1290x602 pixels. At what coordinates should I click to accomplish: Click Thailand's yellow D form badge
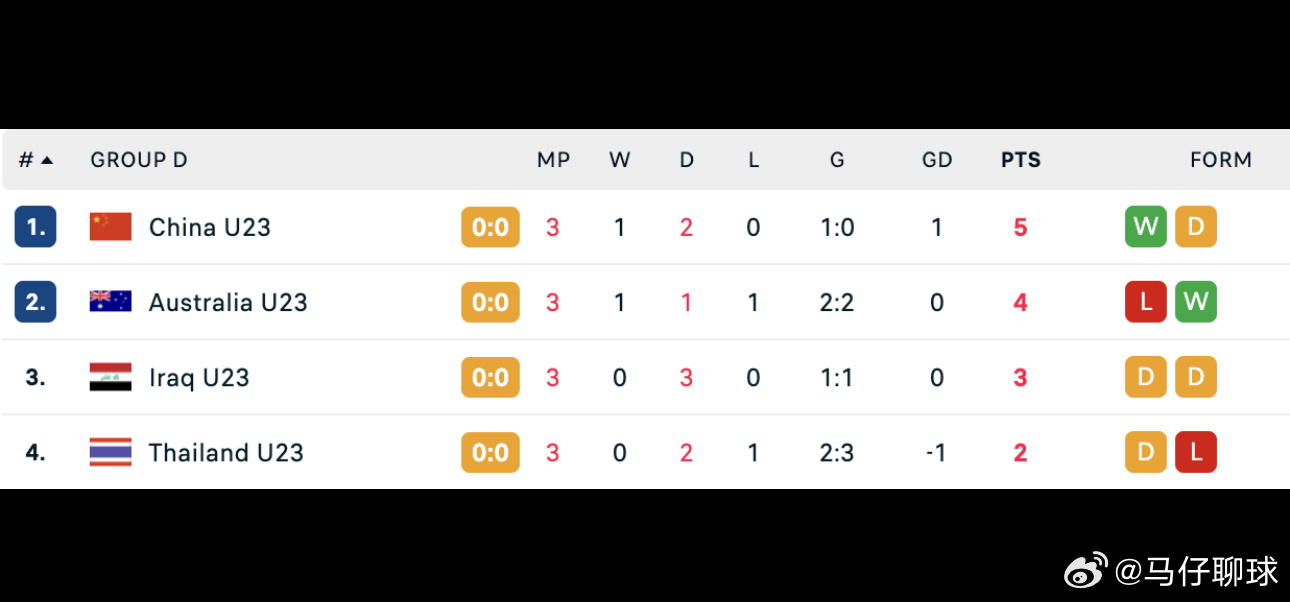[x=1145, y=452]
